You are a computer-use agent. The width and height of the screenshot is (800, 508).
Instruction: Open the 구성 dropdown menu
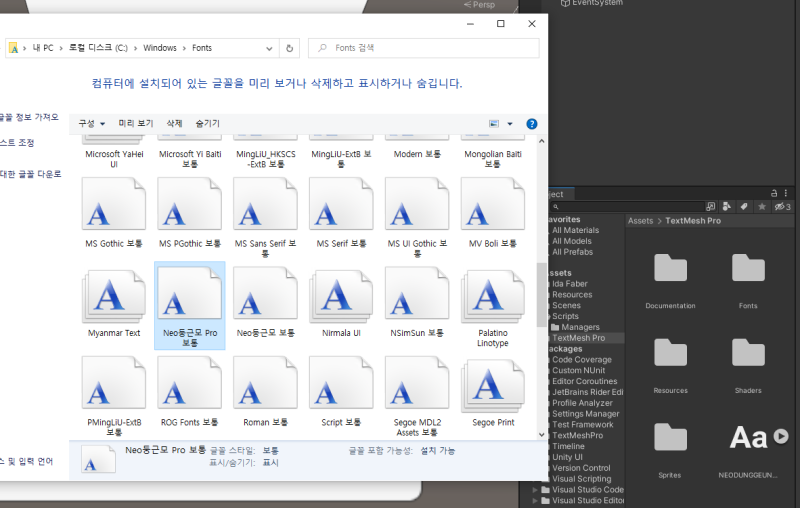pos(92,123)
